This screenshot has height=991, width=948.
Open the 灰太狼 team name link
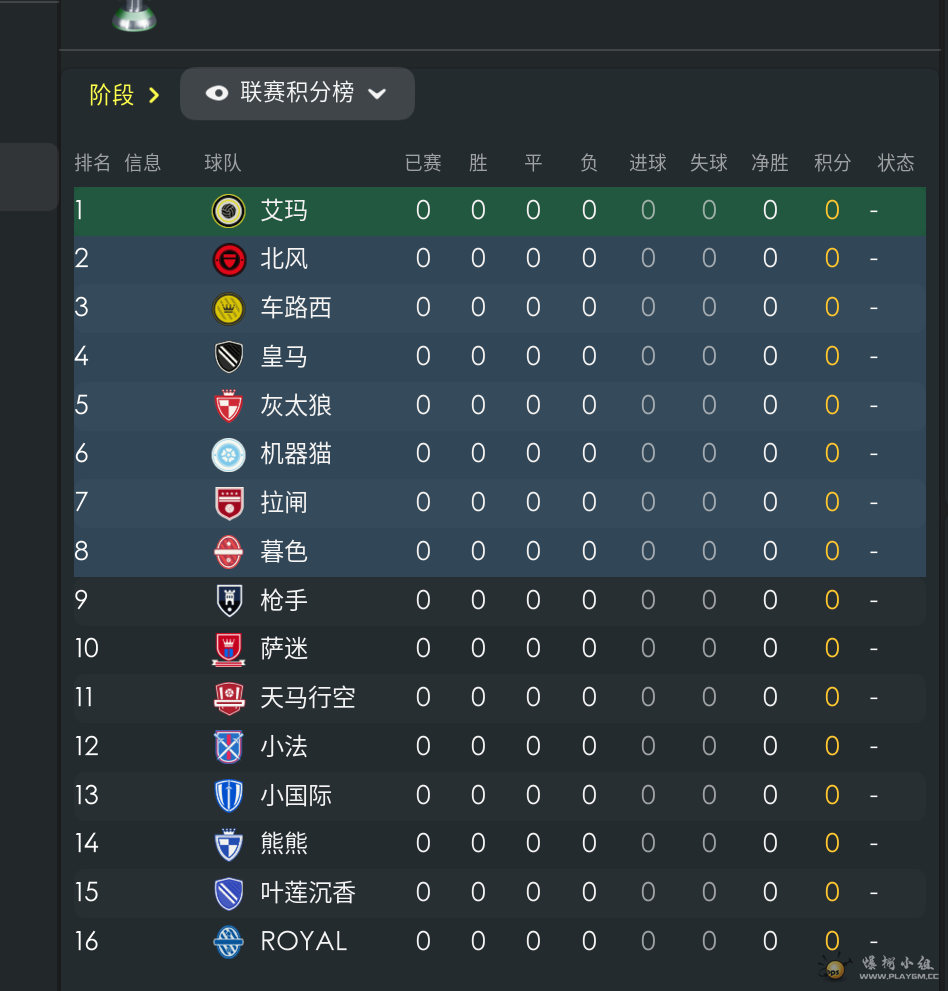tap(296, 405)
